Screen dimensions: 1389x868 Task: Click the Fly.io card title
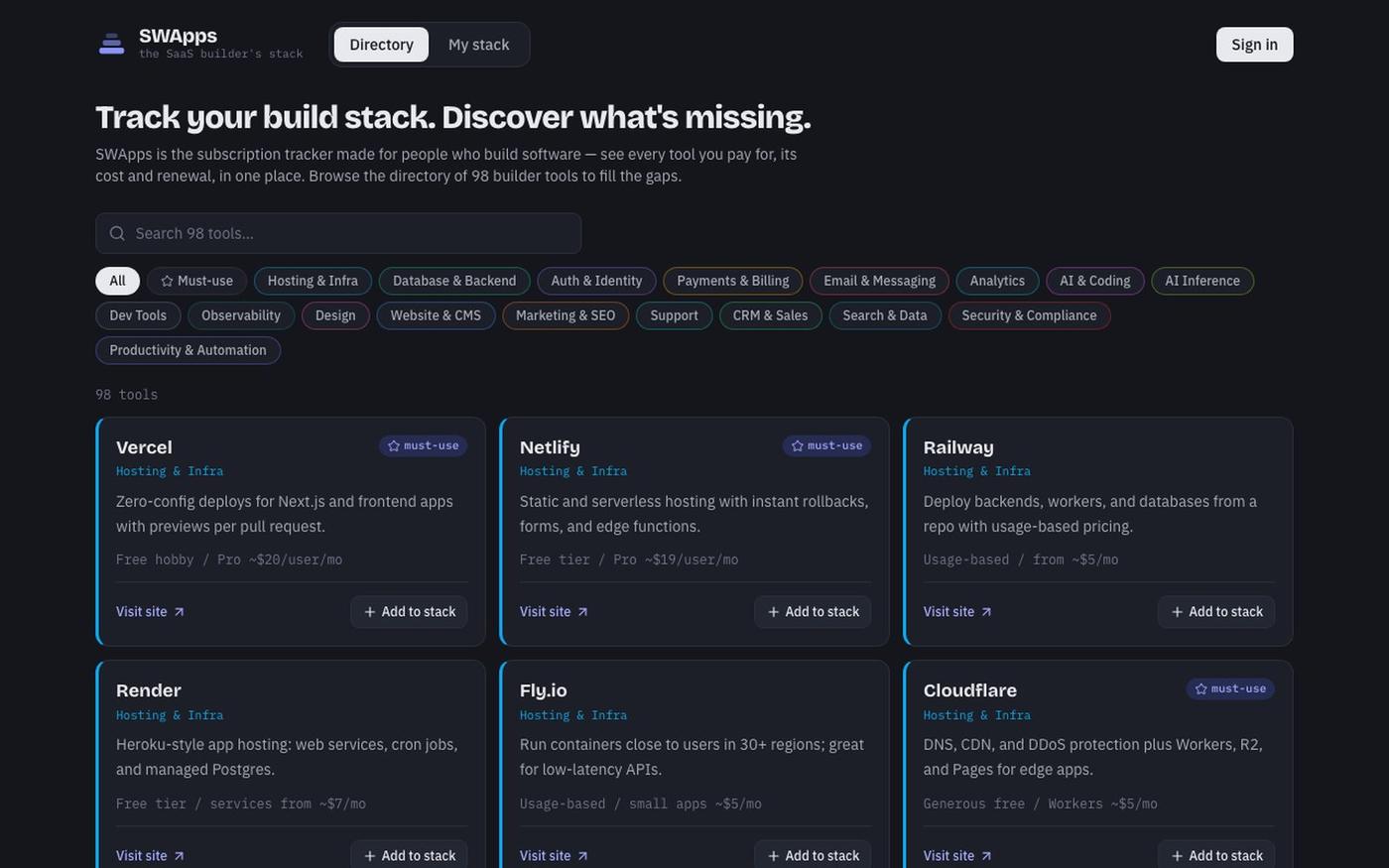[x=544, y=690]
